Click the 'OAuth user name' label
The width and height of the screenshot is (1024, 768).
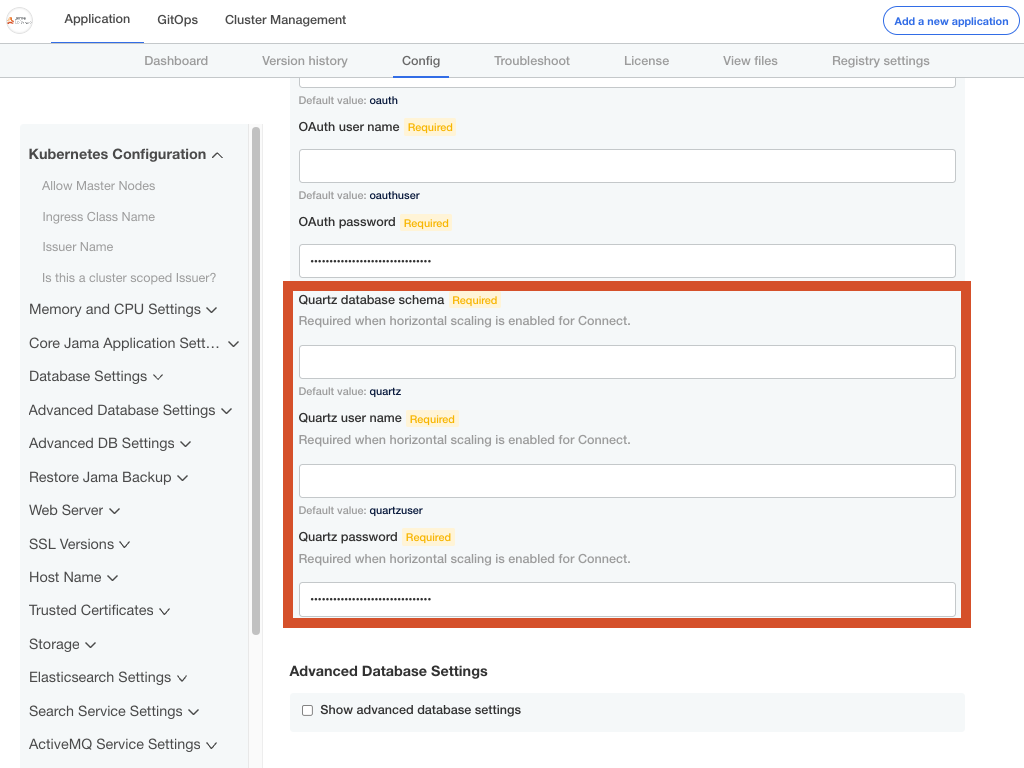pyautogui.click(x=349, y=127)
